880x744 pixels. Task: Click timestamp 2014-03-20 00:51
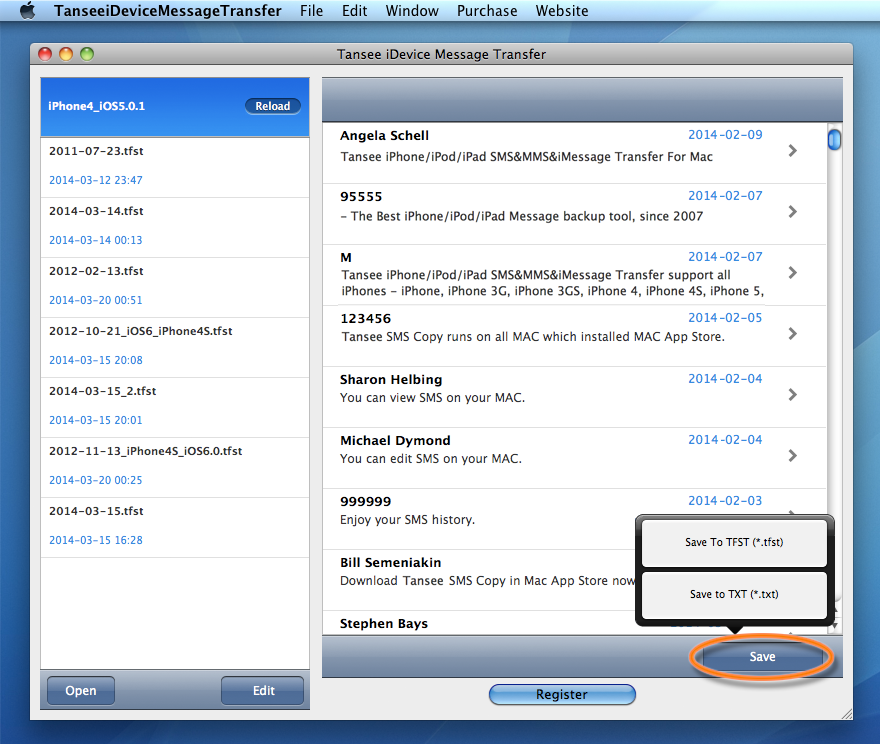(96, 300)
